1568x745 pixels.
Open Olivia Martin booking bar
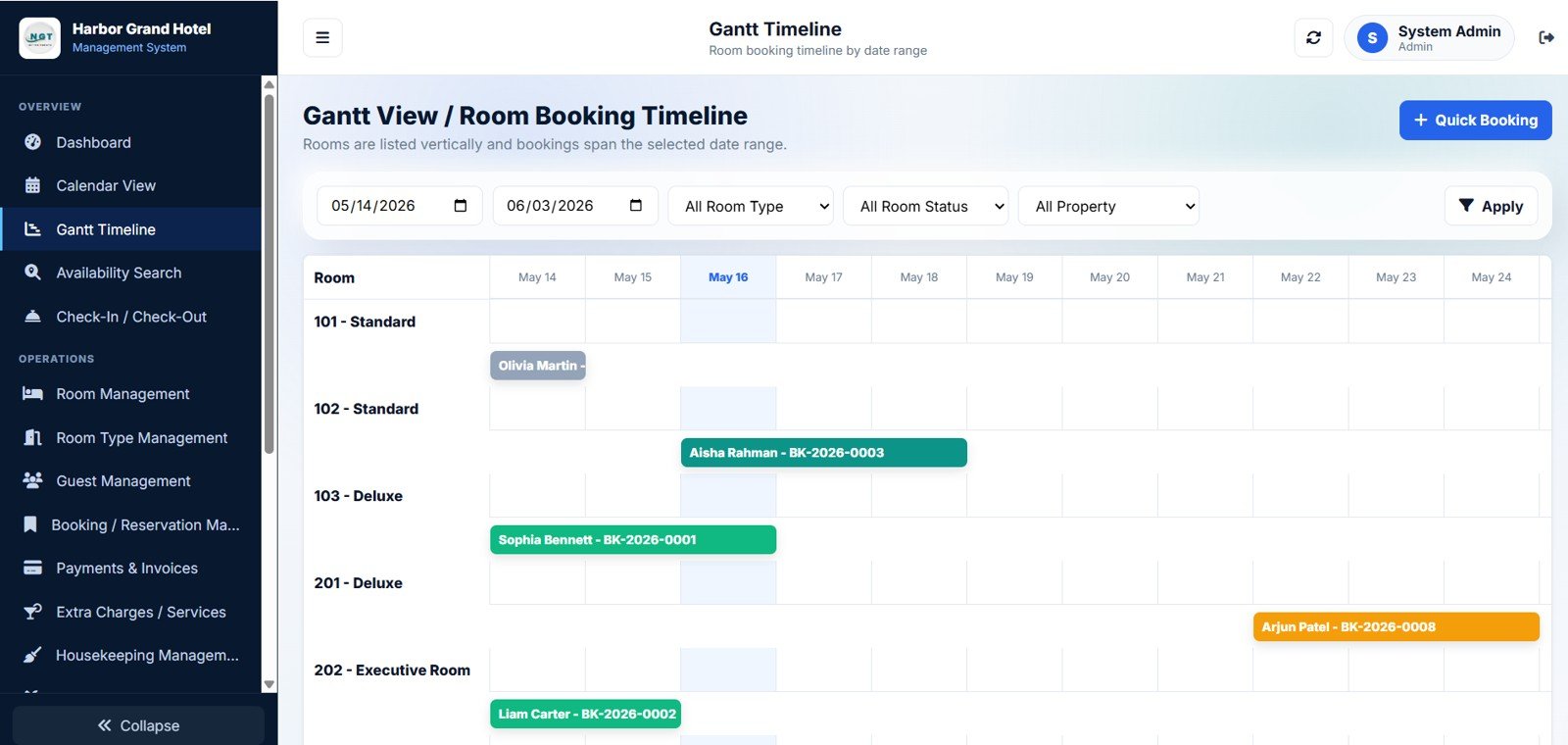538,366
